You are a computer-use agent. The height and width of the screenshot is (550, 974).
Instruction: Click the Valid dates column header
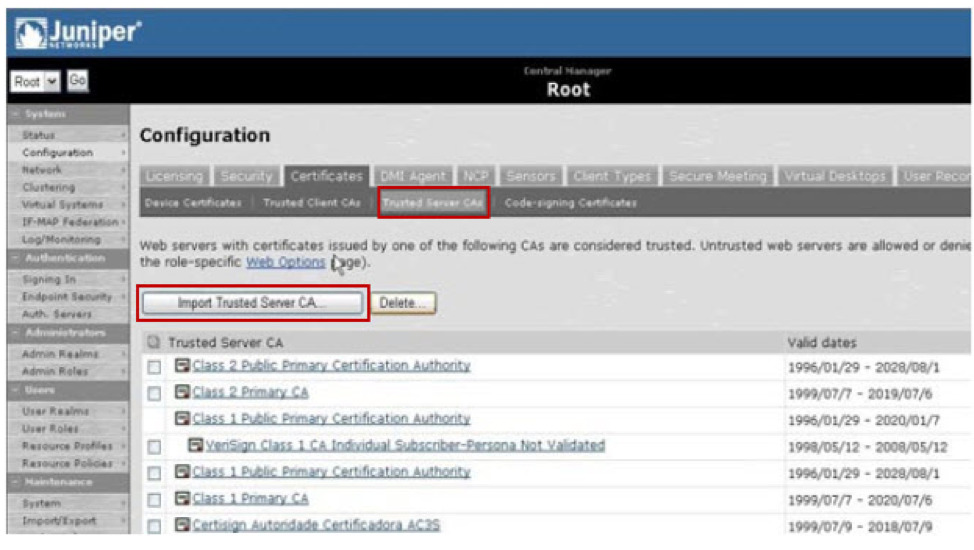pyautogui.click(x=822, y=342)
